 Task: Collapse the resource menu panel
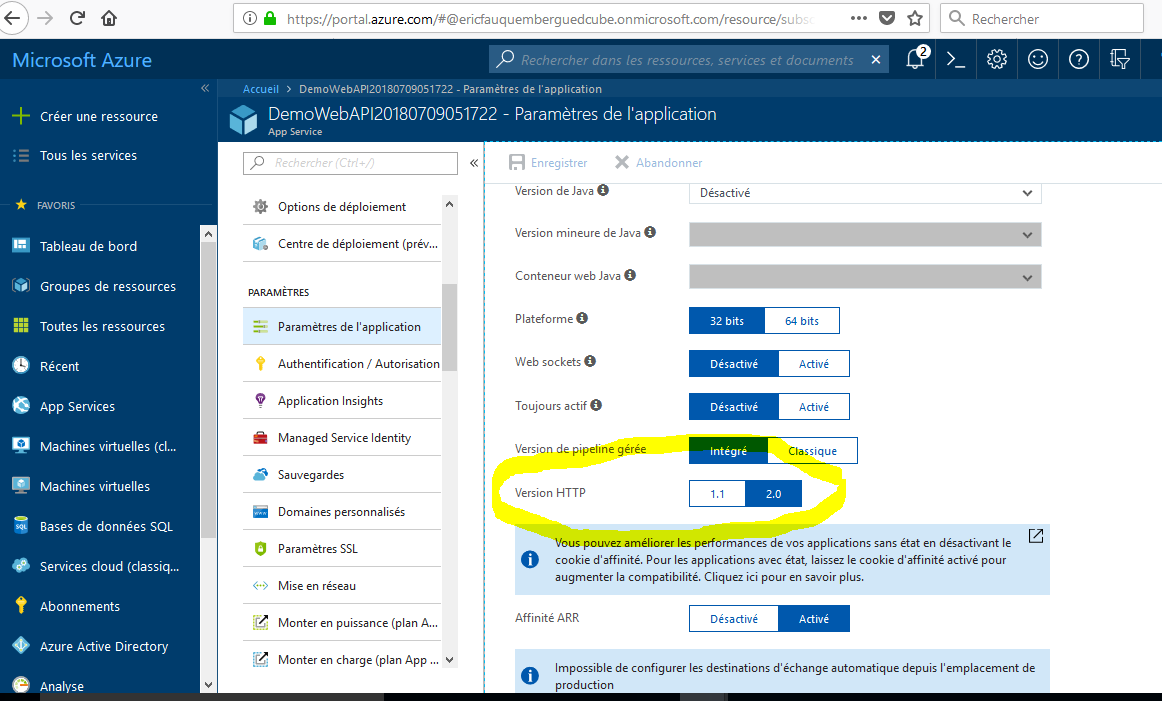pyautogui.click(x=474, y=163)
